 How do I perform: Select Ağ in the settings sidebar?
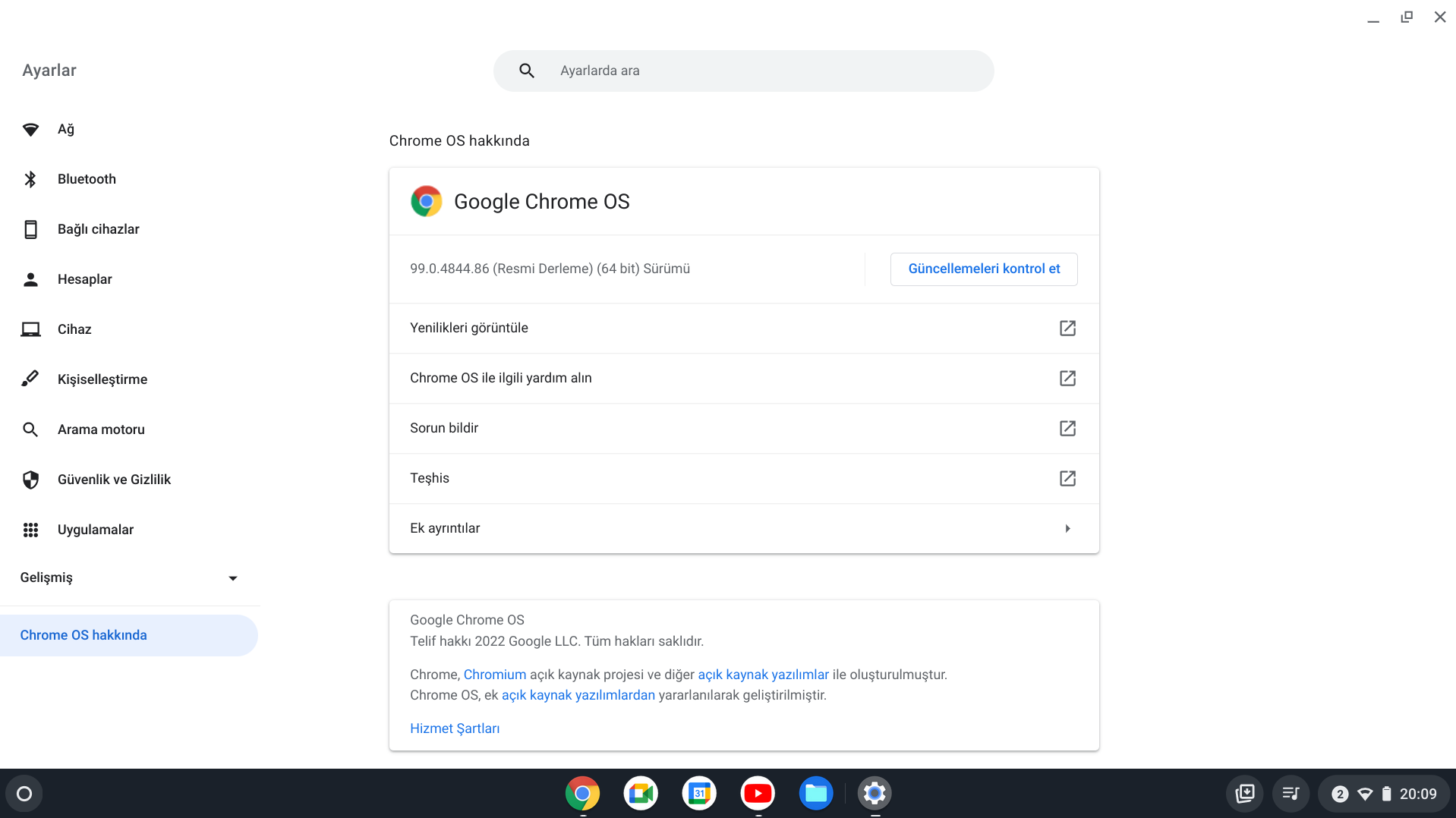tap(129, 129)
